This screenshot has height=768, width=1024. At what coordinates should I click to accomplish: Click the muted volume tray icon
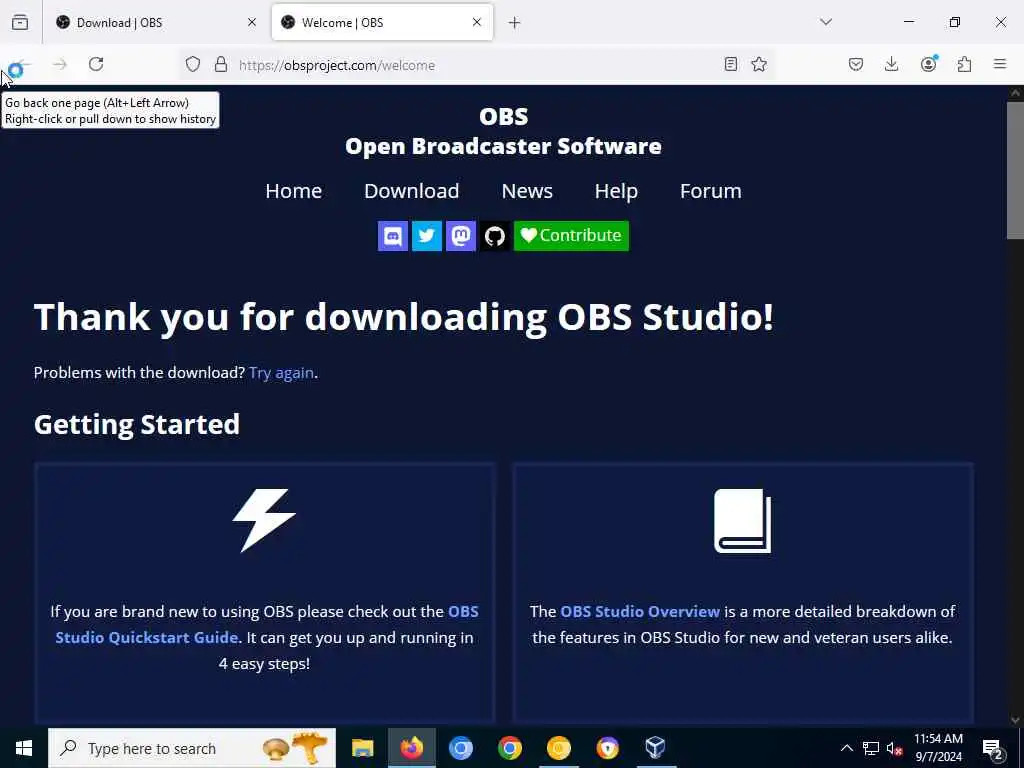coord(894,748)
